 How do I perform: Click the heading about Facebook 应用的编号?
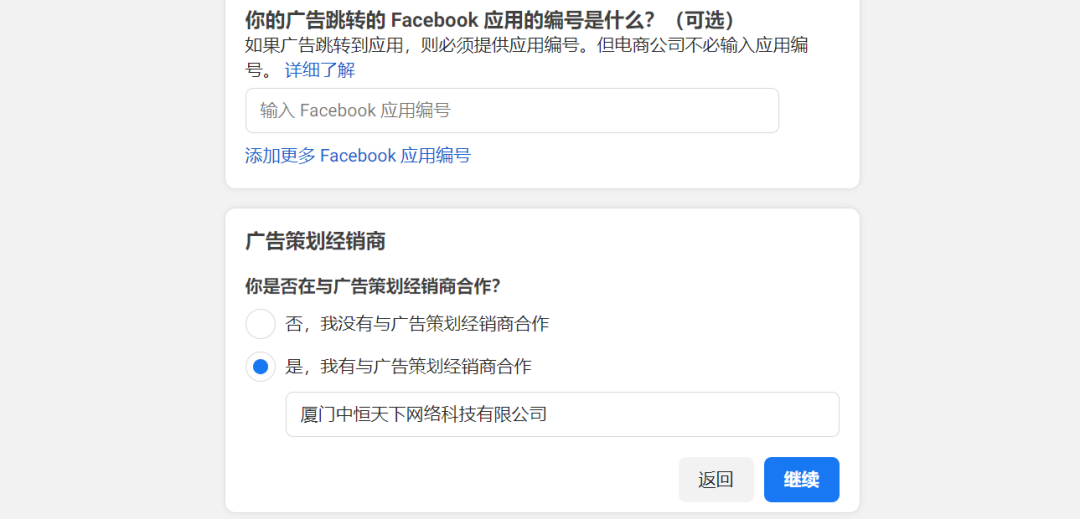pos(490,20)
